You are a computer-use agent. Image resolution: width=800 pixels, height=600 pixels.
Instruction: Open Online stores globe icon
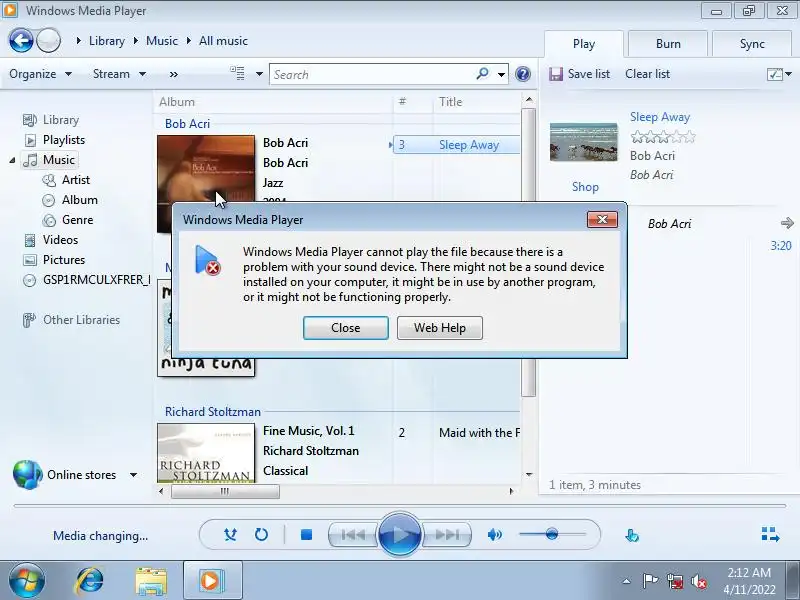click(x=27, y=474)
